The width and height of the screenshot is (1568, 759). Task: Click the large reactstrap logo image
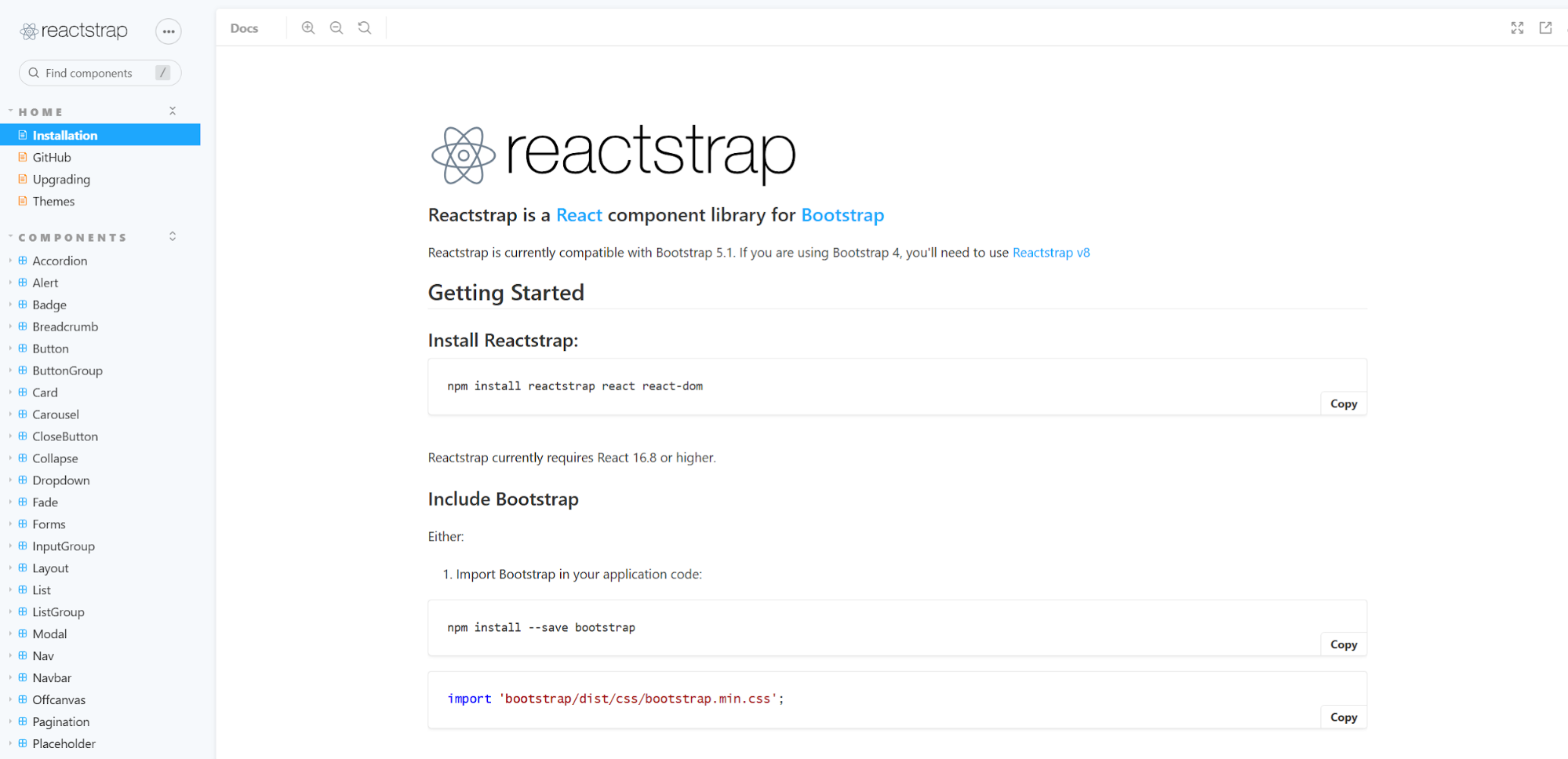pyautogui.click(x=613, y=154)
